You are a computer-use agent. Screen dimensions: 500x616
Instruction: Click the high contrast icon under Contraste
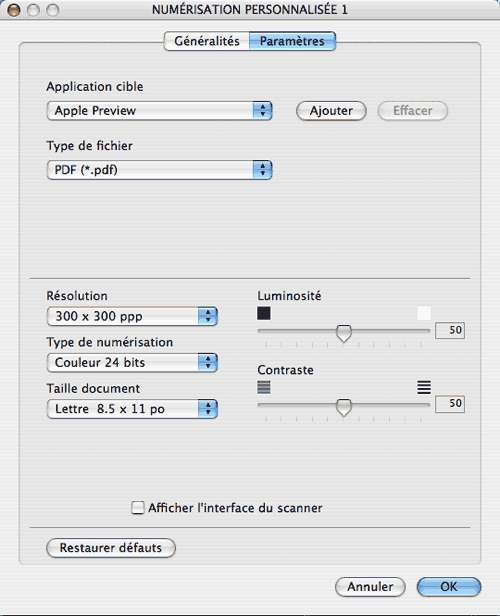click(424, 387)
